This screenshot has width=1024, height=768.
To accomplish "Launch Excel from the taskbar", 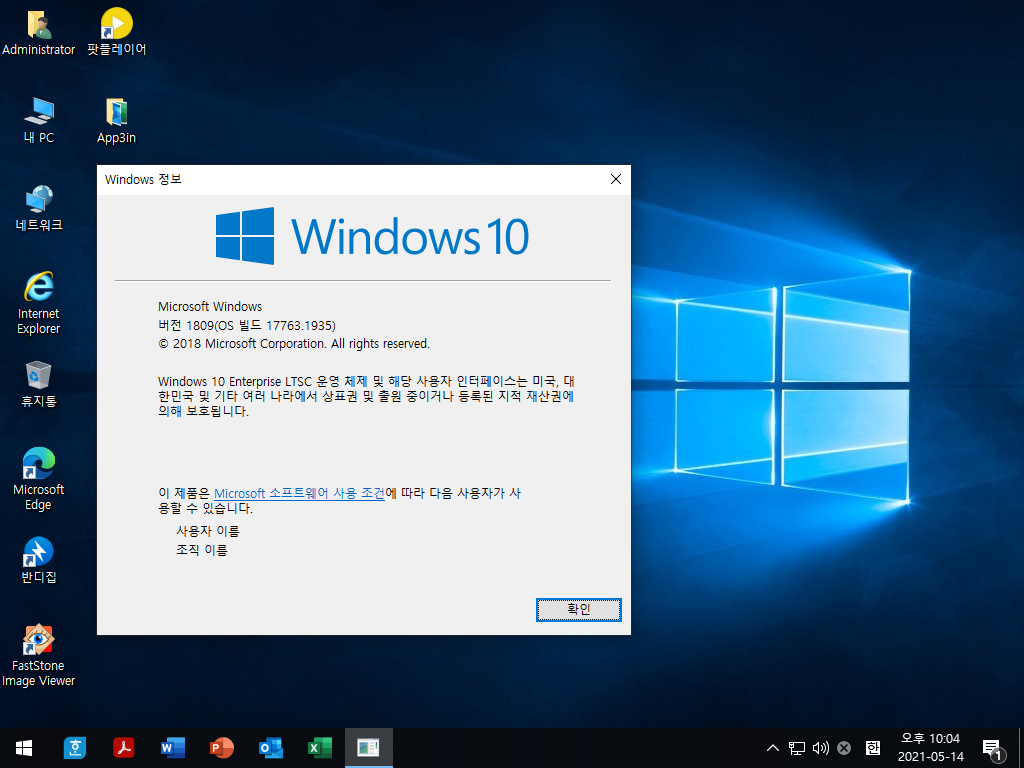I will [319, 748].
